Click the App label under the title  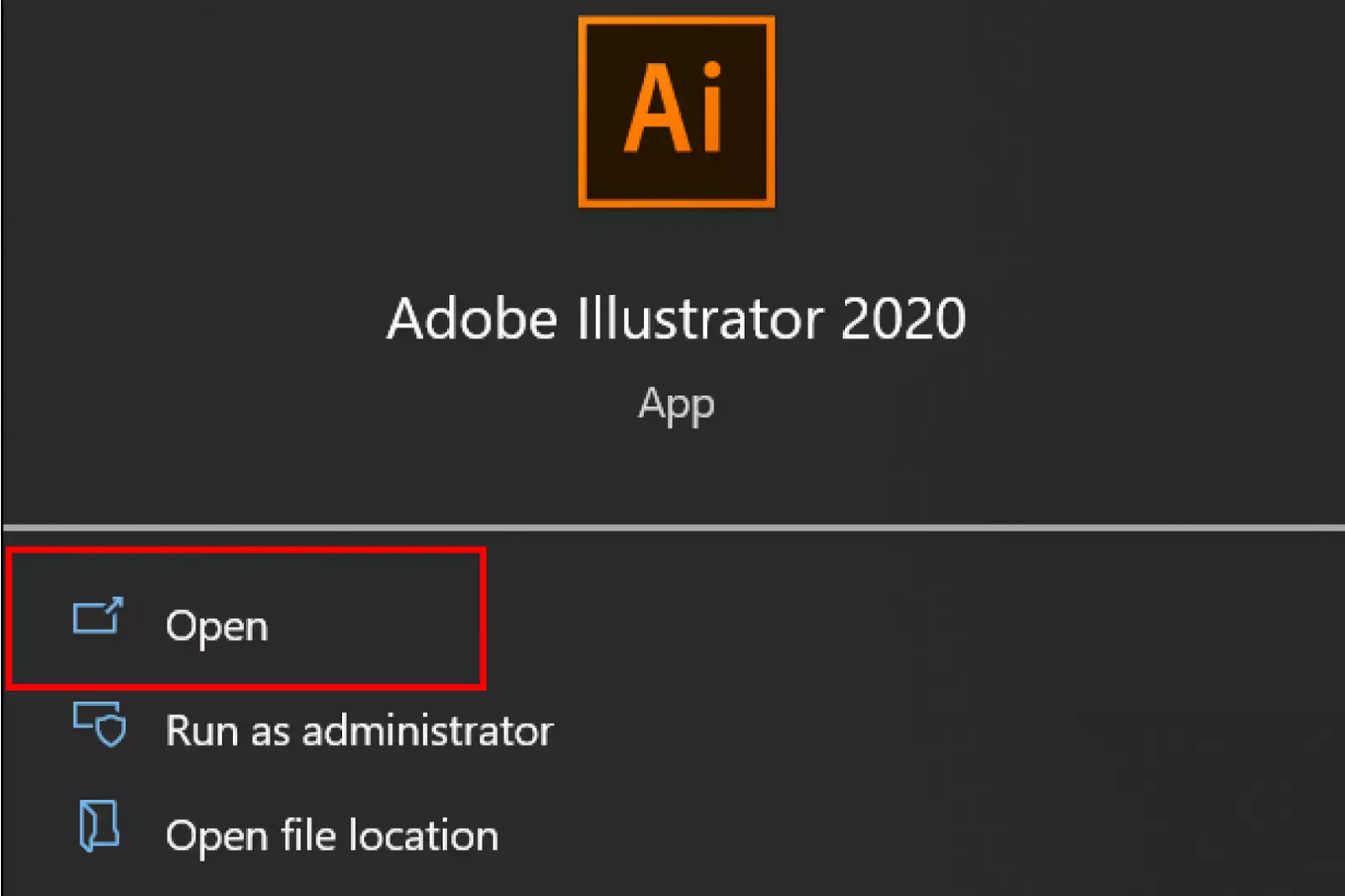coord(675,404)
